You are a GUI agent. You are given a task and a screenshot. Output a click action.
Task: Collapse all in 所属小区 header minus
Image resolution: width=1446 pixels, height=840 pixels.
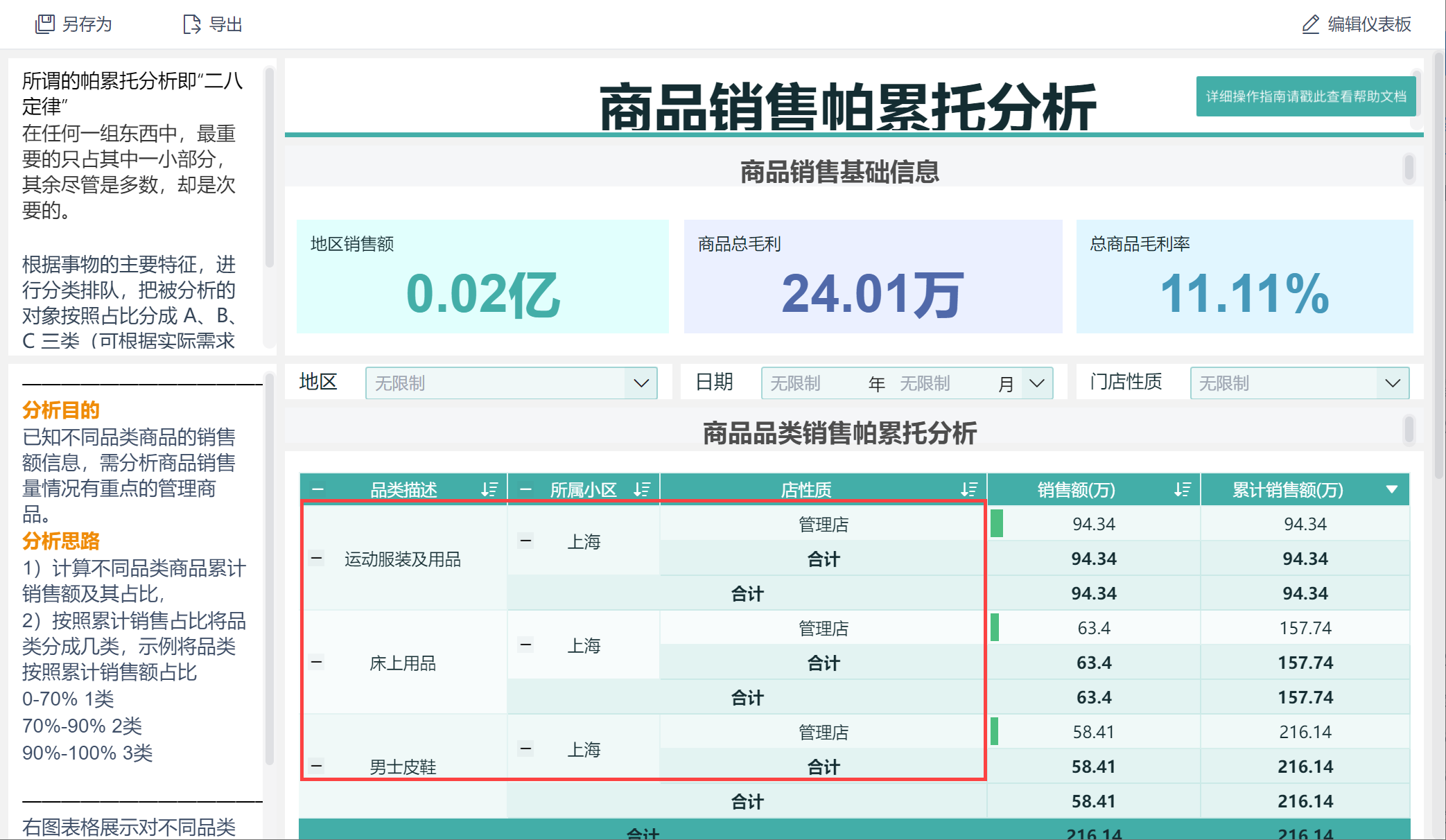(525, 490)
